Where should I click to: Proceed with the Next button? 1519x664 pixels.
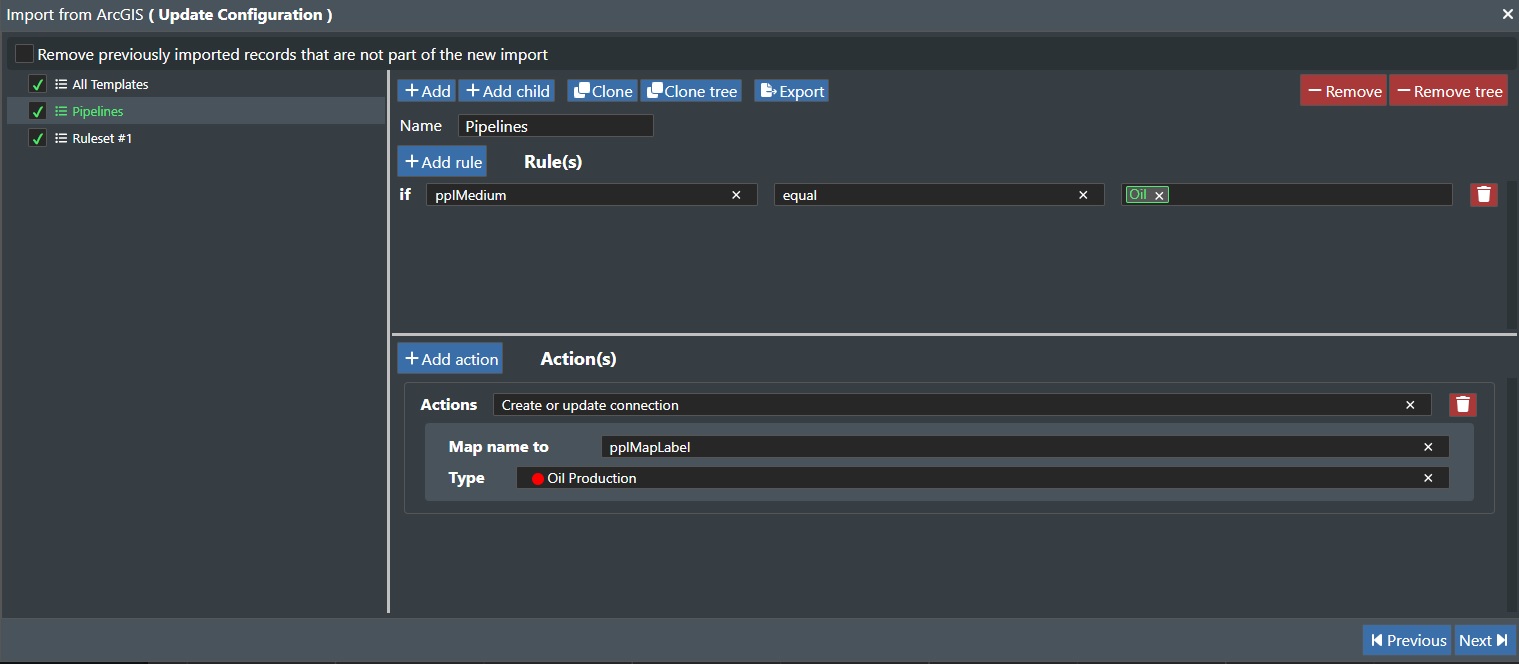(x=1485, y=641)
